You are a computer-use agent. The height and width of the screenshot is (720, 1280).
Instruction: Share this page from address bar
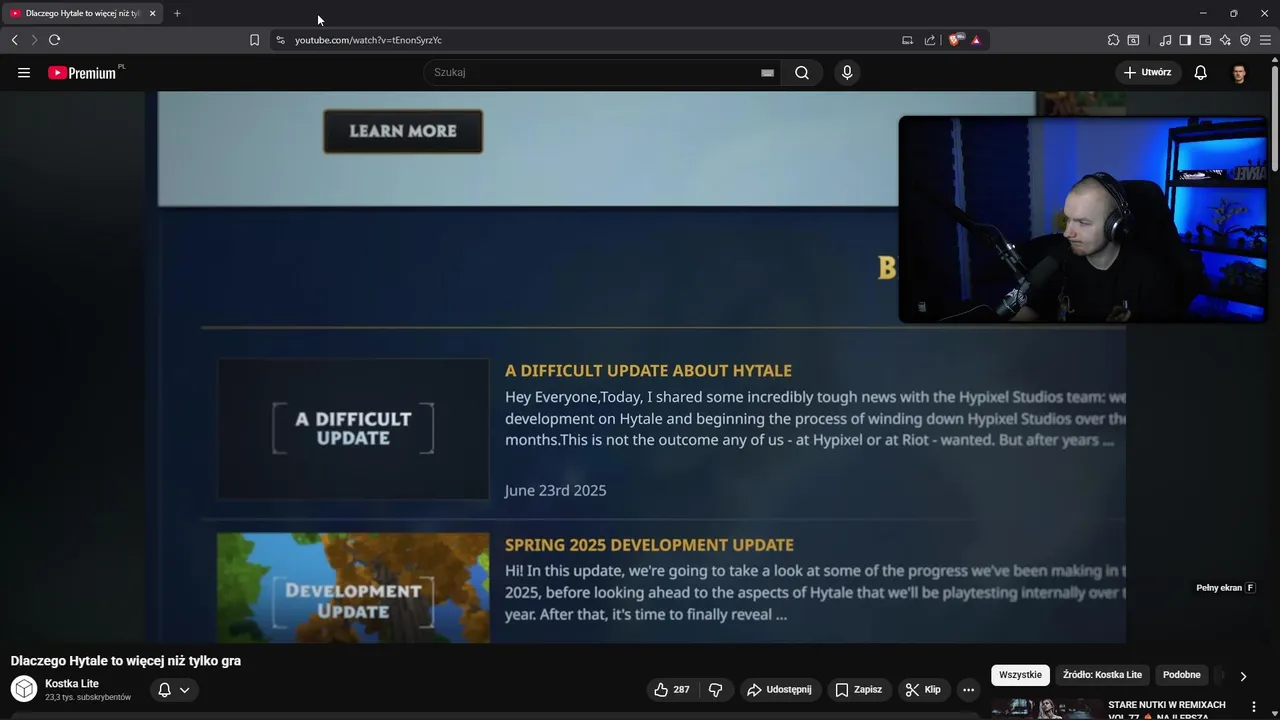[x=930, y=40]
